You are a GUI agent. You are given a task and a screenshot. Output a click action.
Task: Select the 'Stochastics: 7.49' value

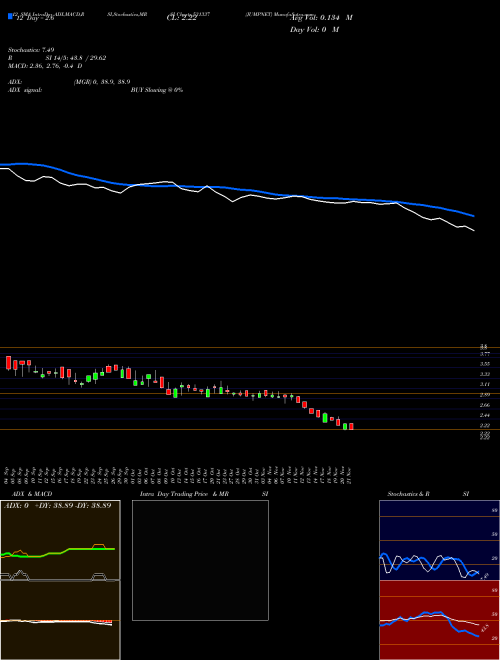click(31, 50)
